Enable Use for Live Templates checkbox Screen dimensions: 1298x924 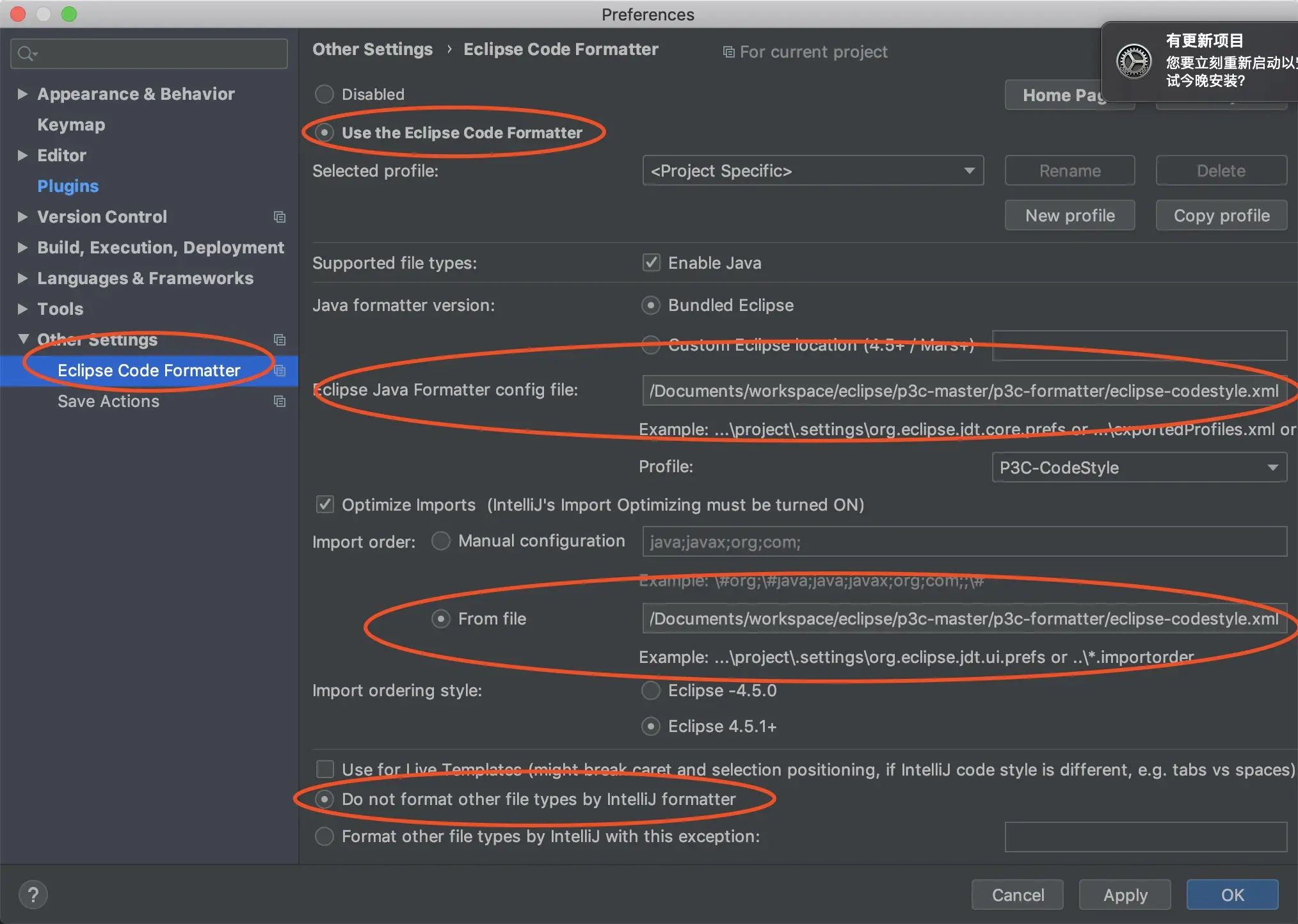click(325, 769)
